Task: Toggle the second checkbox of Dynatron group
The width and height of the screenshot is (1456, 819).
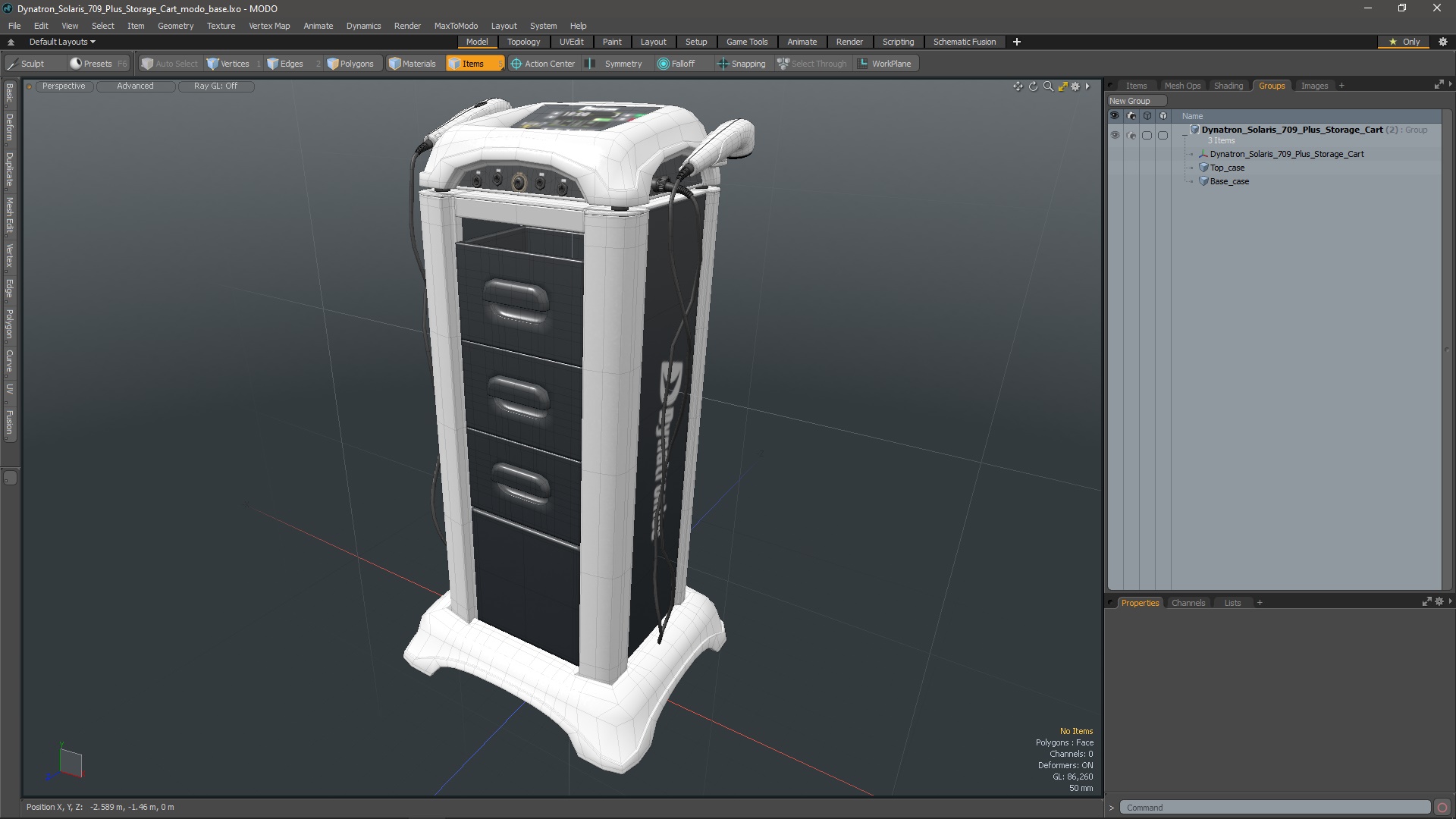Action: [1163, 135]
